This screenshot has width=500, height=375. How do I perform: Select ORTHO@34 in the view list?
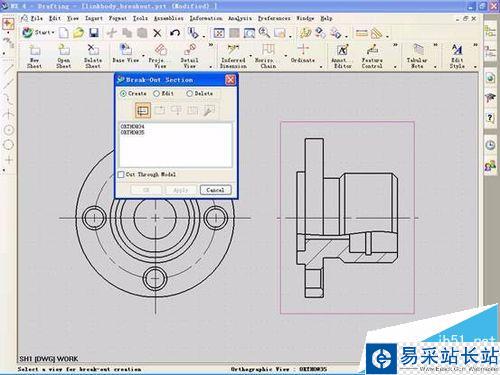click(132, 127)
